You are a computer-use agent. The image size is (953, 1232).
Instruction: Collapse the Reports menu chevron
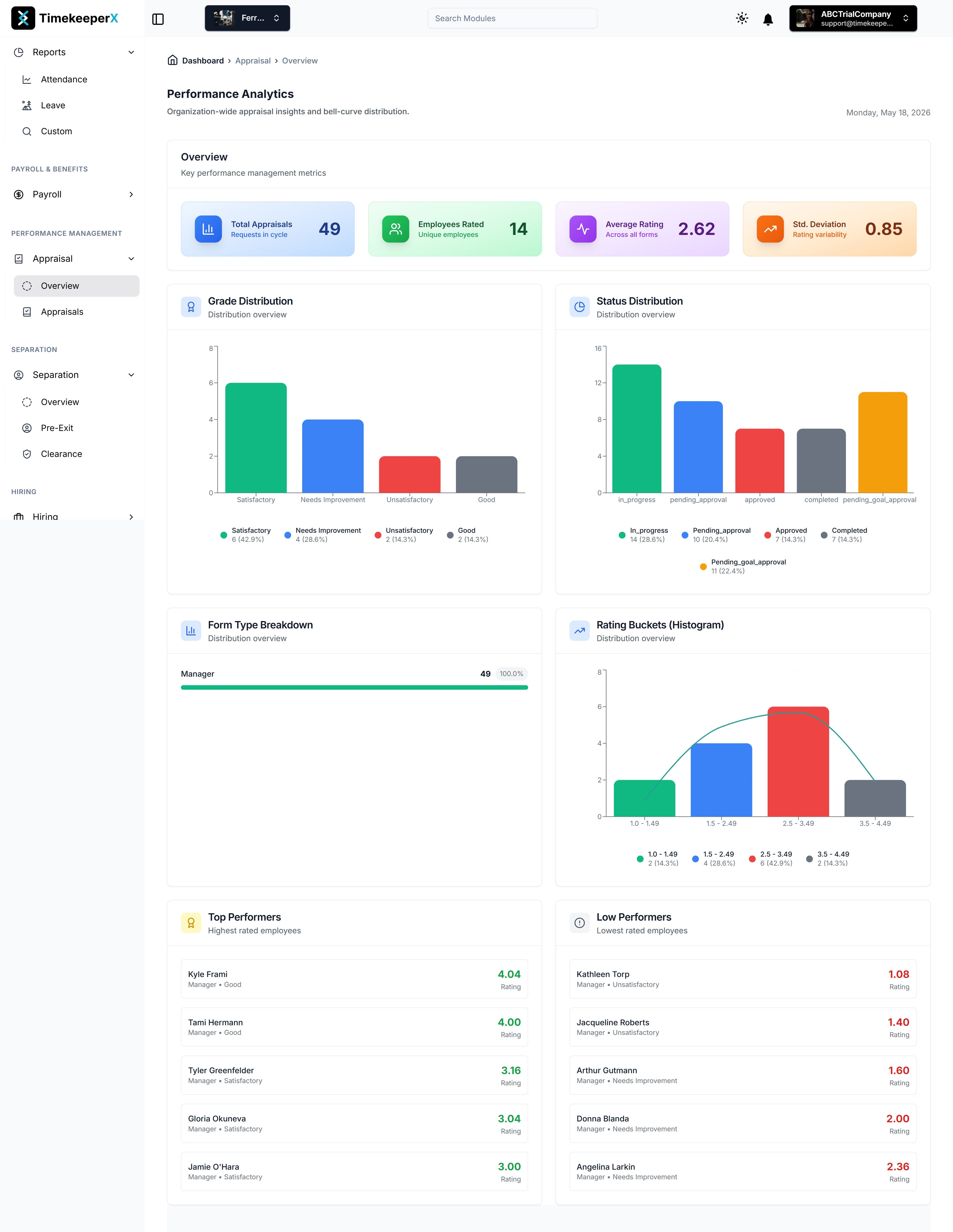tap(131, 52)
